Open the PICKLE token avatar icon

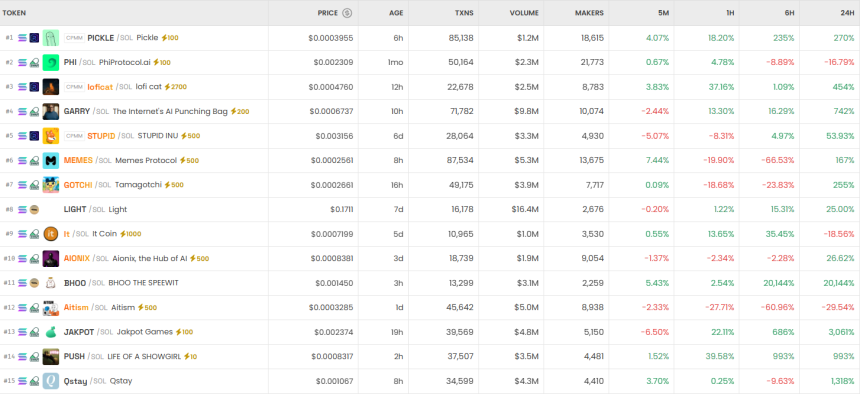[x=51, y=38]
